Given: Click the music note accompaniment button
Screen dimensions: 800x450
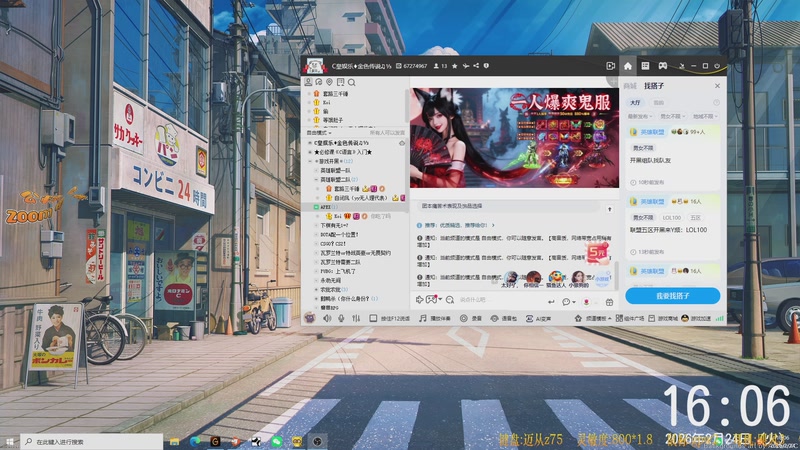Looking at the screenshot, I should click(435, 318).
